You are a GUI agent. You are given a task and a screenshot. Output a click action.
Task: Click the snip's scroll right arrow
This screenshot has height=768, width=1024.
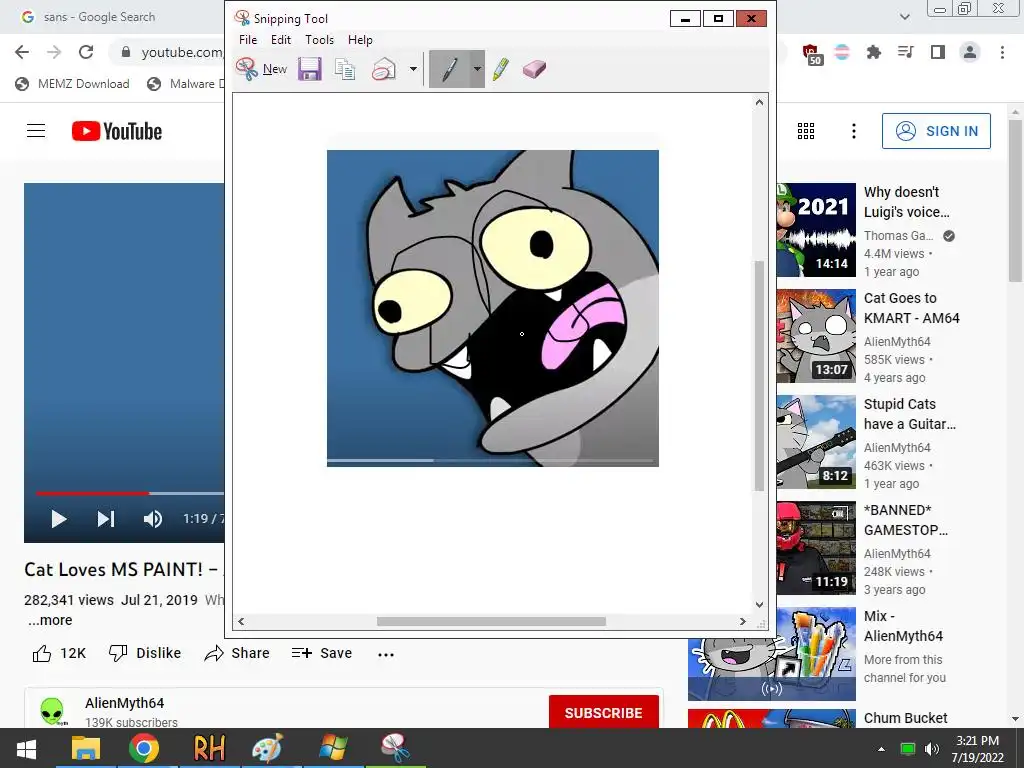[x=743, y=621]
